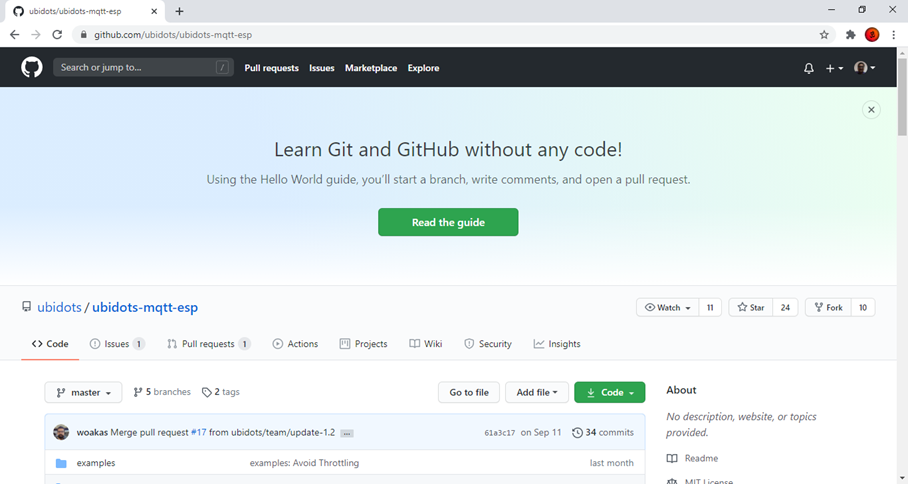The width and height of the screenshot is (908, 484).
Task: Open the ubidots owner link
Action: tap(59, 307)
